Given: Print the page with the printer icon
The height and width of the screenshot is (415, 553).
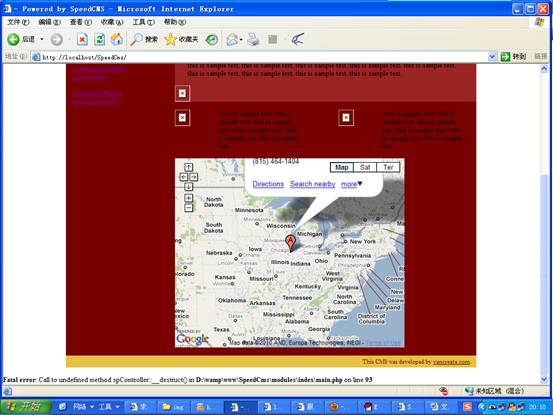Looking at the screenshot, I should pos(253,39).
